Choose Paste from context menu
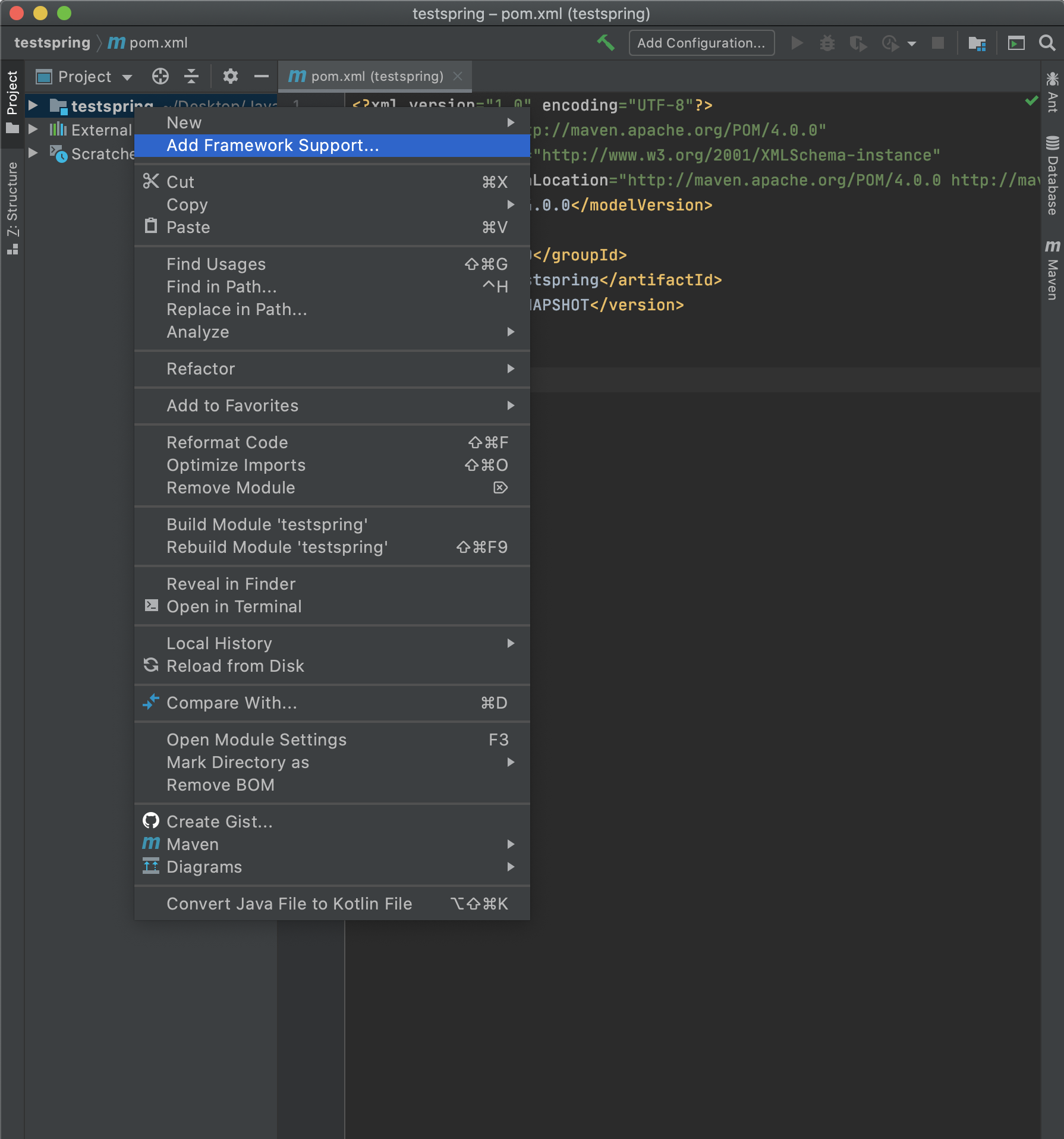 (332, 227)
